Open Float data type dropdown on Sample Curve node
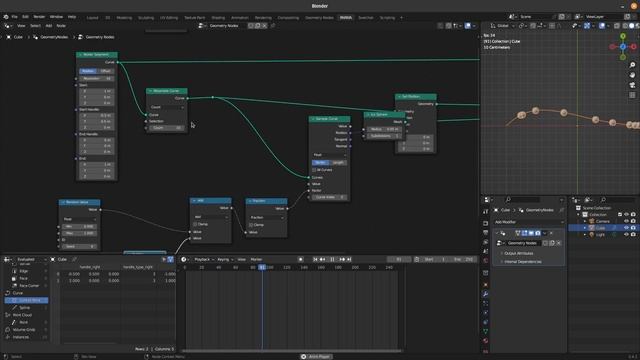Image resolution: width=640 pixels, height=360 pixels. tap(329, 155)
